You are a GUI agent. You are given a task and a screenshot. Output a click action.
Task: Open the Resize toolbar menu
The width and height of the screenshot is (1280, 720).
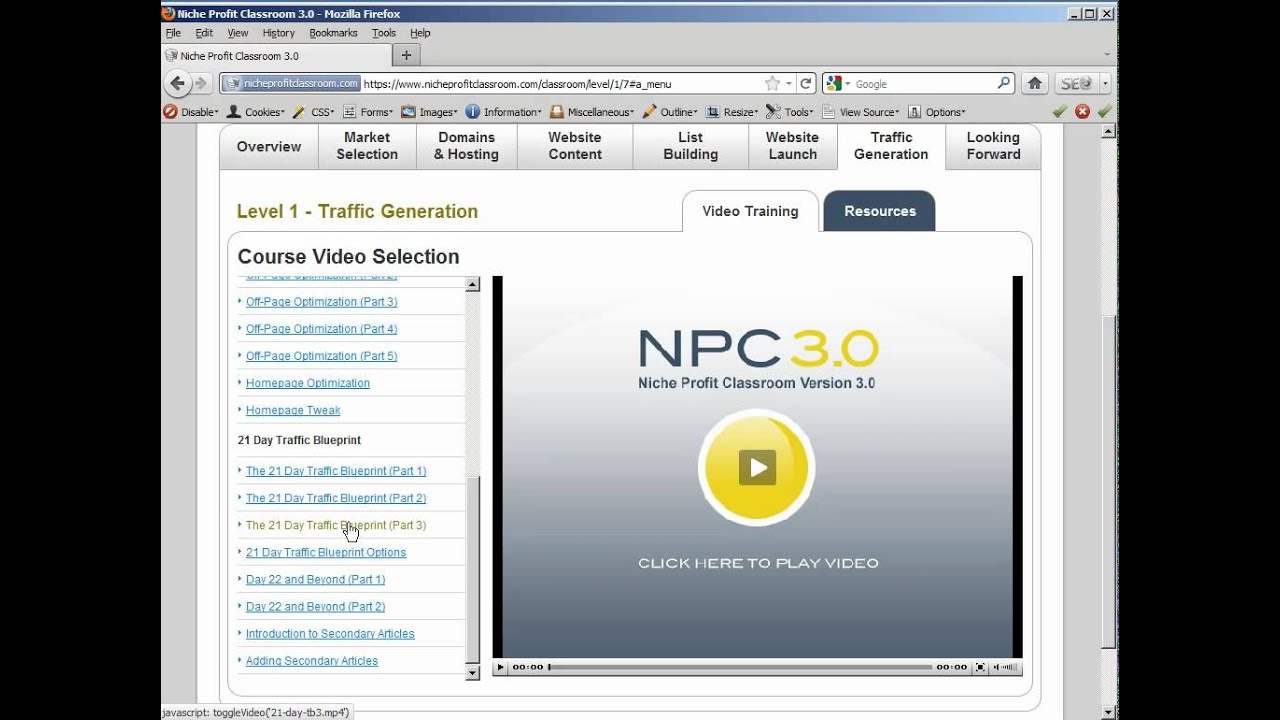(732, 112)
